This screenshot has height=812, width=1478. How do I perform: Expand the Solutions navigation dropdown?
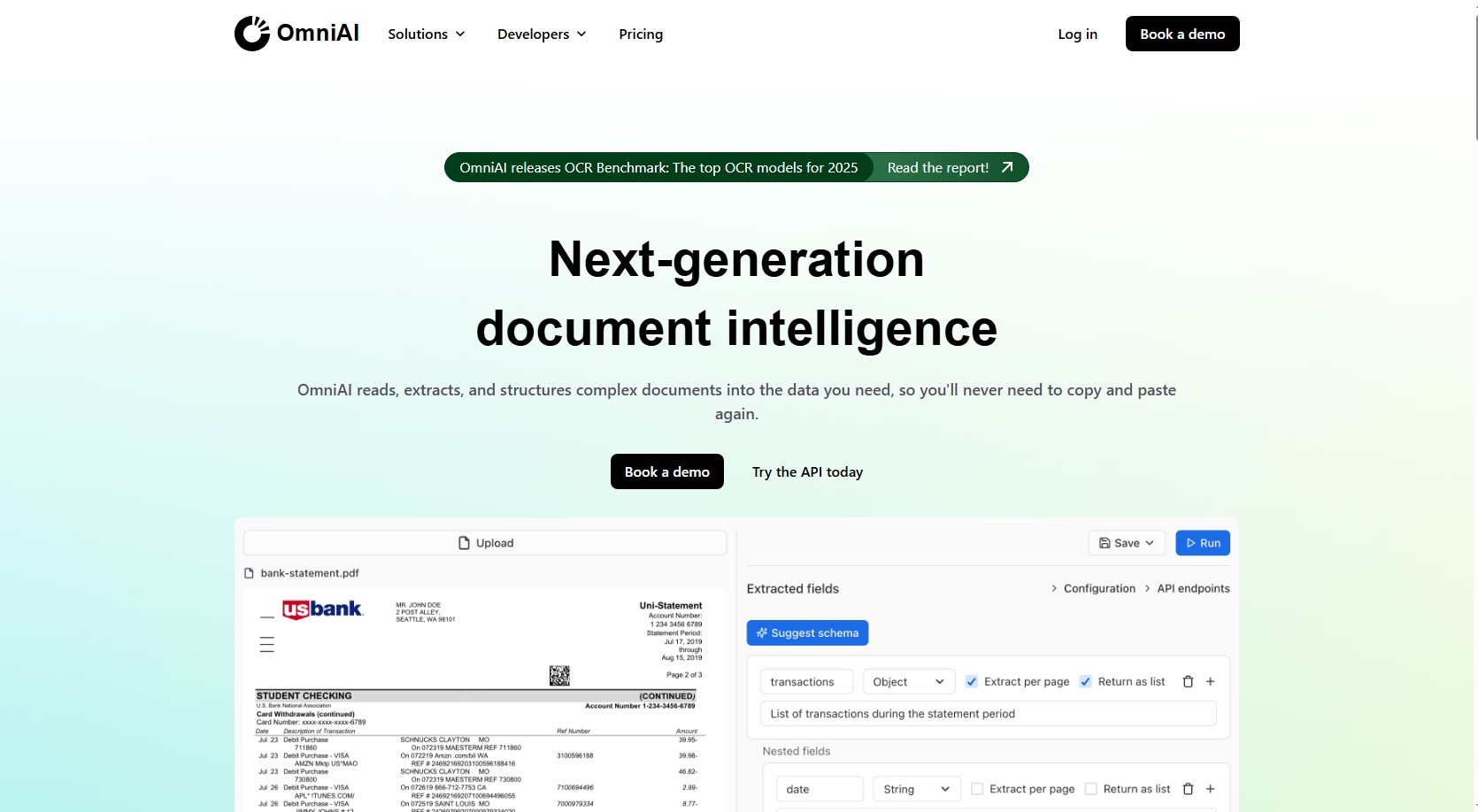426,34
